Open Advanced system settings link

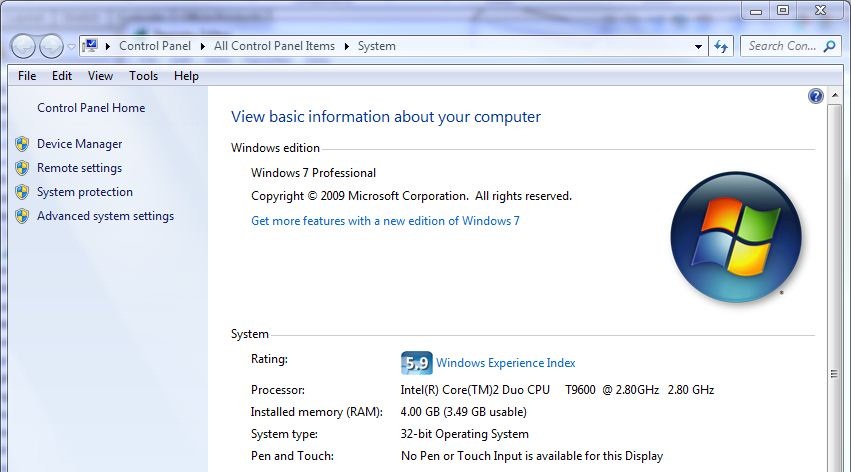pos(105,216)
